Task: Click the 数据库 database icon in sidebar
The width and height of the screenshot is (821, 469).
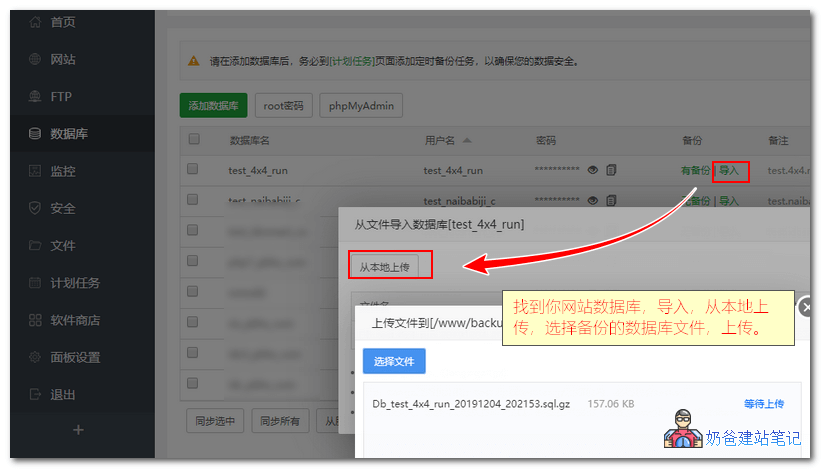Action: [35, 133]
